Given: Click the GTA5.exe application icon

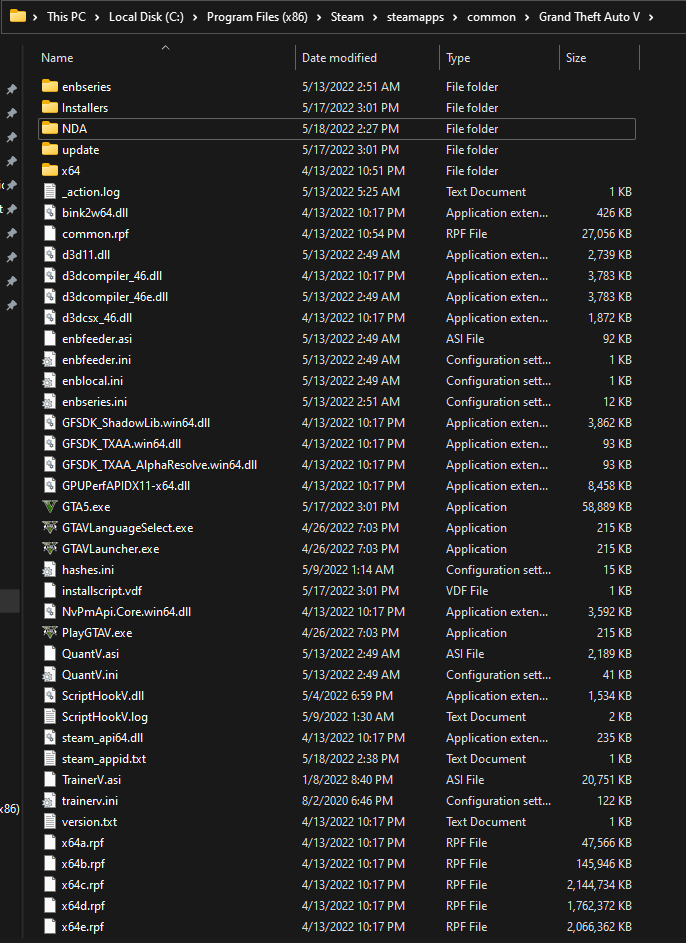Looking at the screenshot, I should click(50, 507).
